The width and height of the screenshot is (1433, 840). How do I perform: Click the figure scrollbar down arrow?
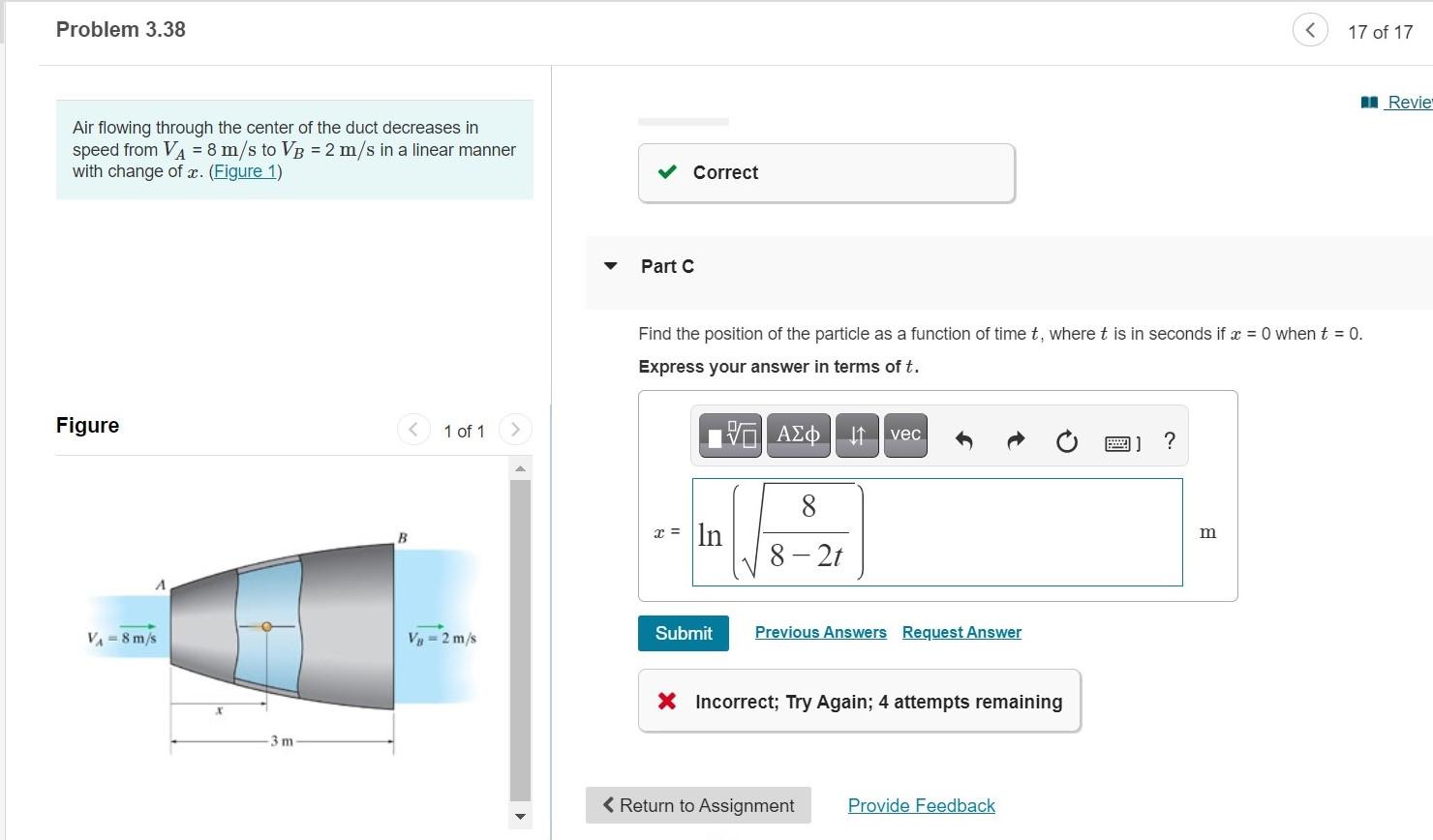click(x=521, y=817)
